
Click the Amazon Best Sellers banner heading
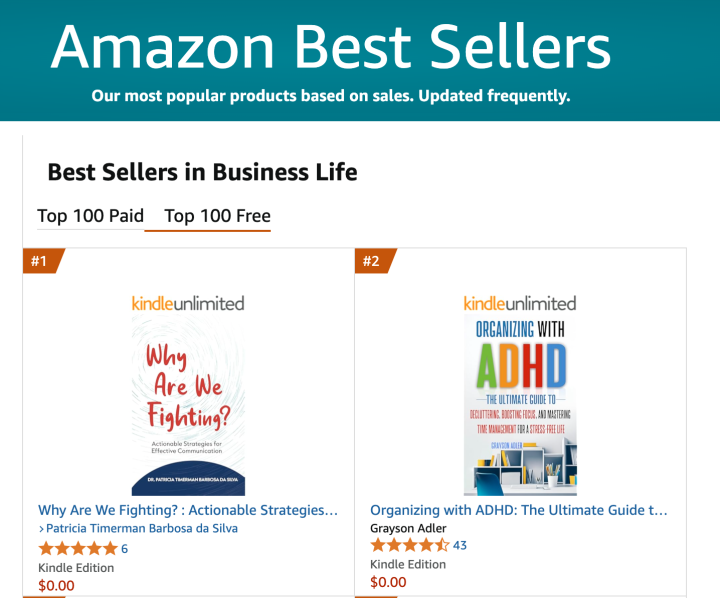pyautogui.click(x=330, y=47)
